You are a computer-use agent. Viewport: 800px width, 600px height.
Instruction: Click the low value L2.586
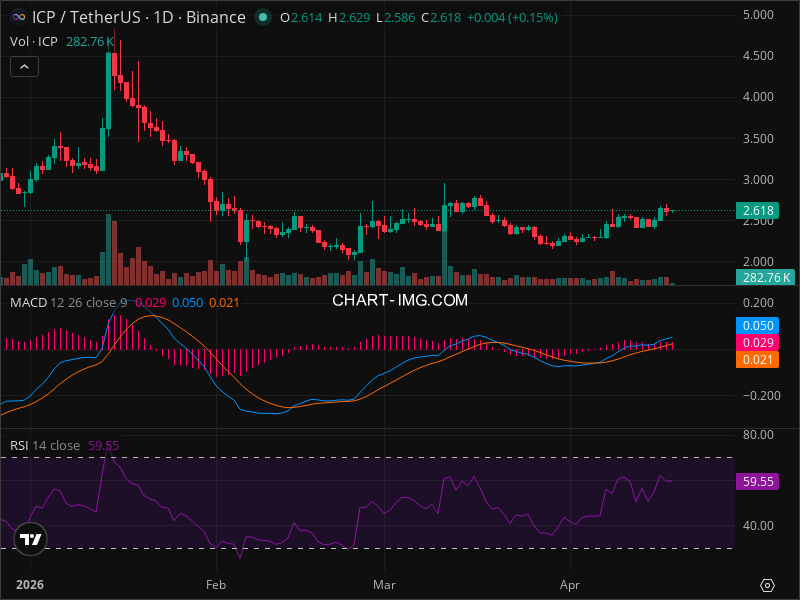click(395, 18)
